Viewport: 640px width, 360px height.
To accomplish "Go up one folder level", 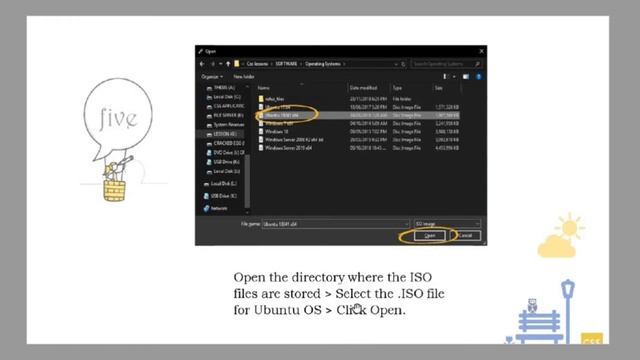I will (x=228, y=64).
